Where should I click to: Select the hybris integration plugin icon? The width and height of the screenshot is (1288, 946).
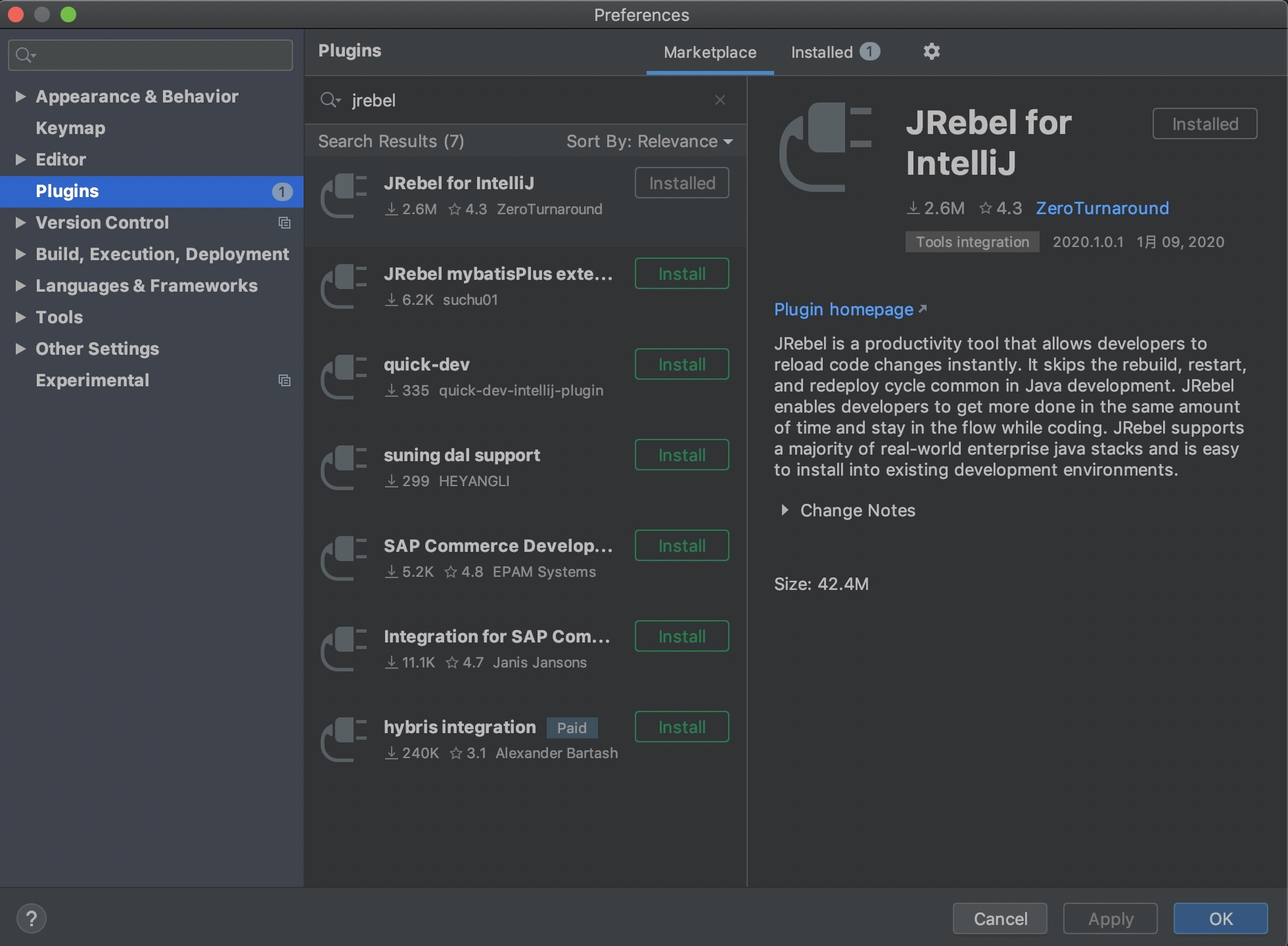click(x=344, y=740)
